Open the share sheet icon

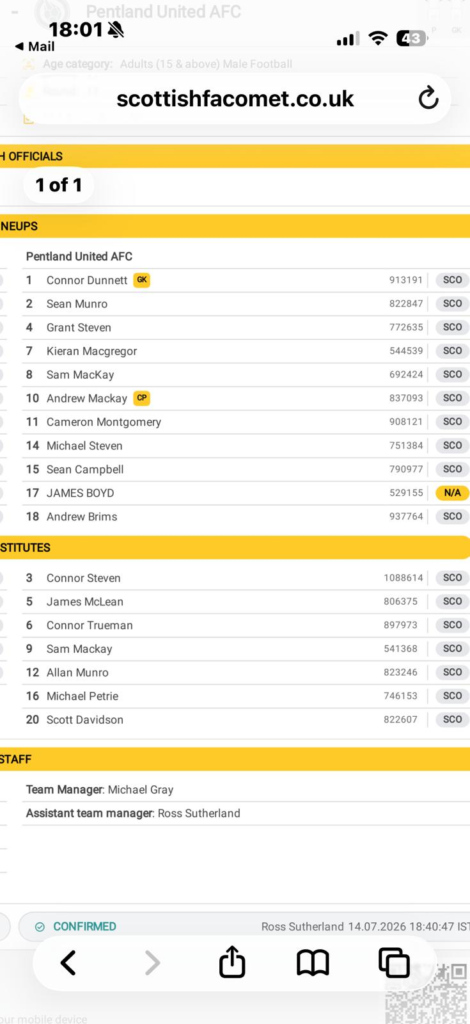232,962
